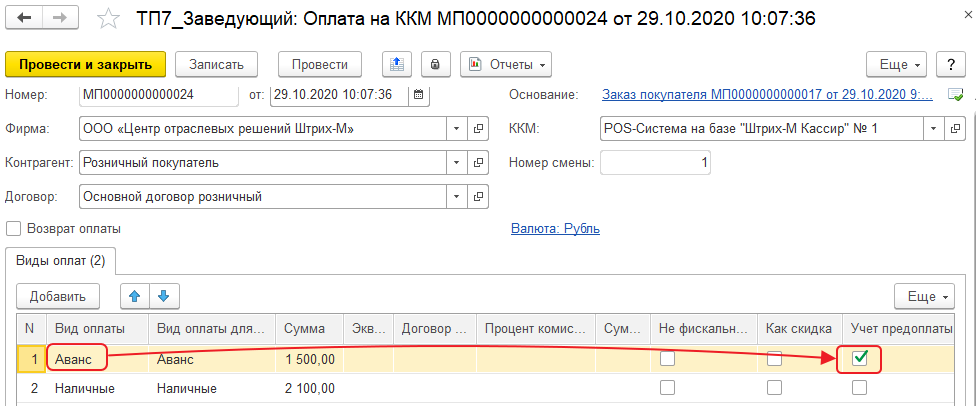The height and width of the screenshot is (406, 976).
Task: Click the upload document structure icon
Action: pyautogui.click(x=397, y=64)
